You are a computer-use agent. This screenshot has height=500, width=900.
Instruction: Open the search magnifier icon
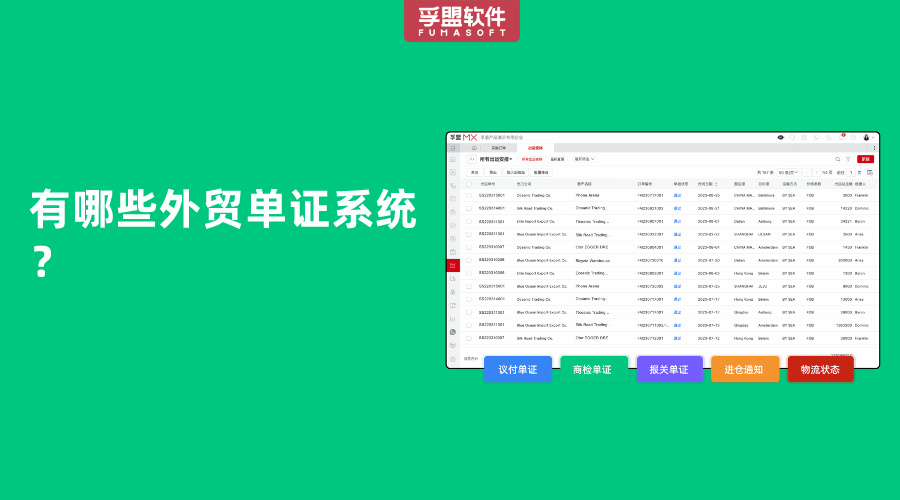(x=837, y=159)
